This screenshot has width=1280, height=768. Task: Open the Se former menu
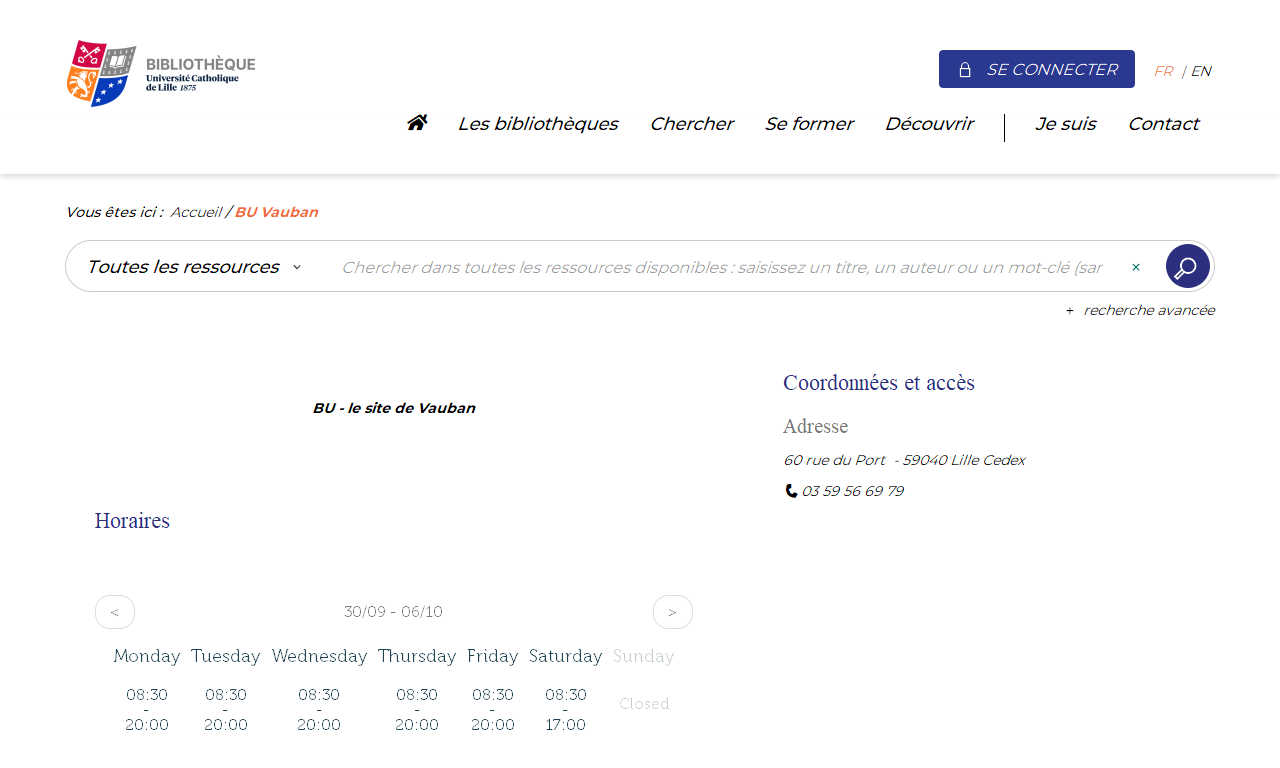tap(809, 124)
